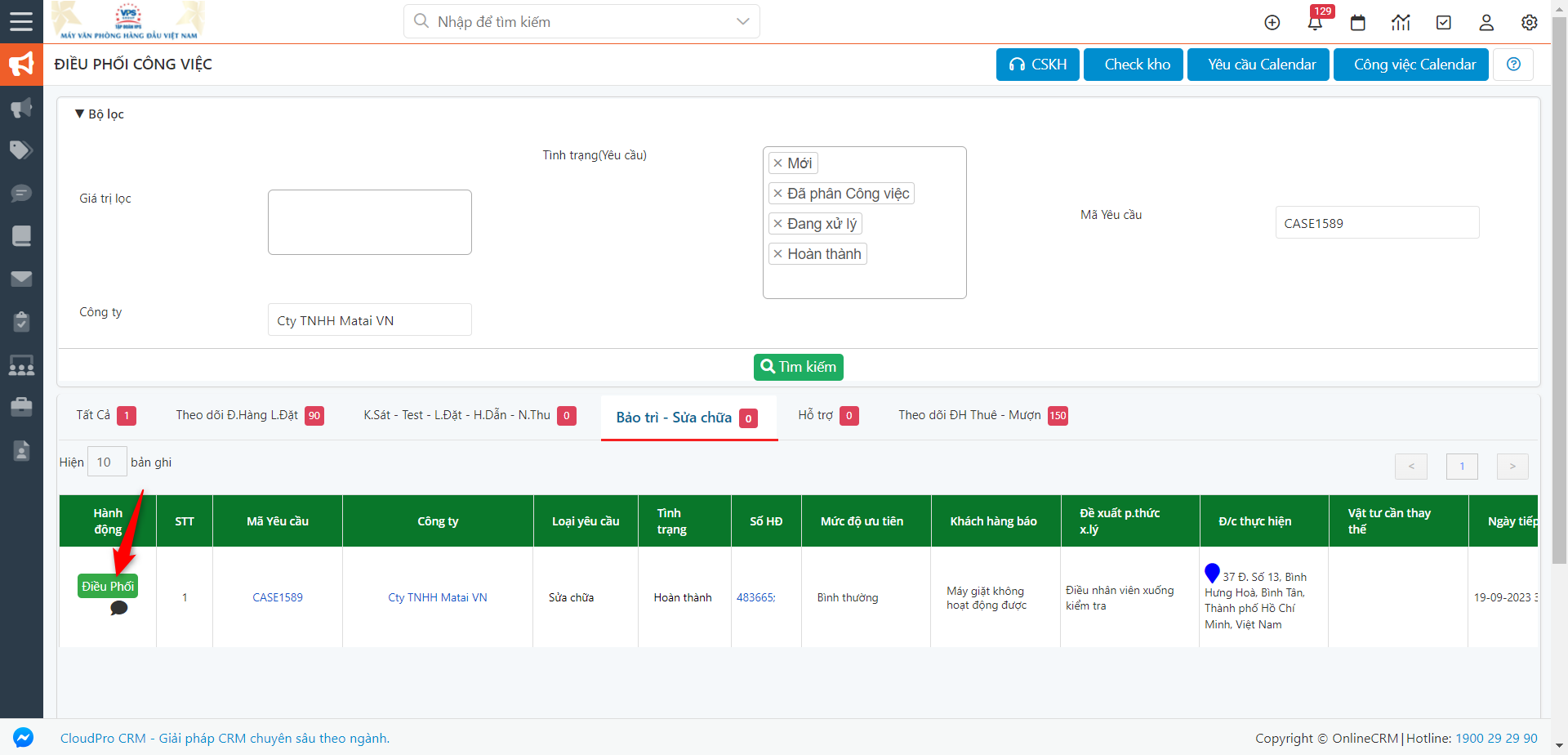Click the Công ty filter input

370,319
